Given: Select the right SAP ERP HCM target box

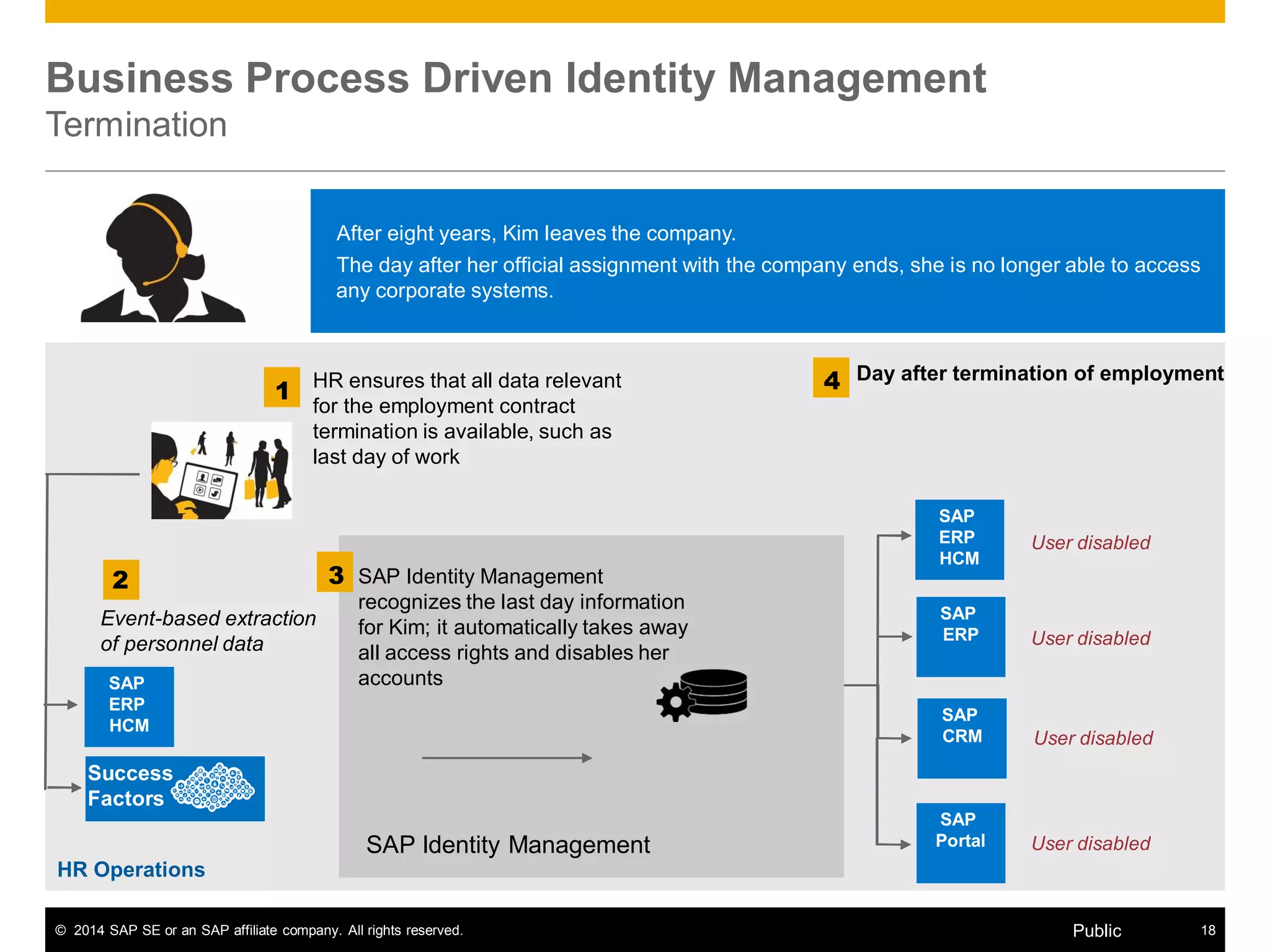Looking at the screenshot, I should tap(959, 539).
